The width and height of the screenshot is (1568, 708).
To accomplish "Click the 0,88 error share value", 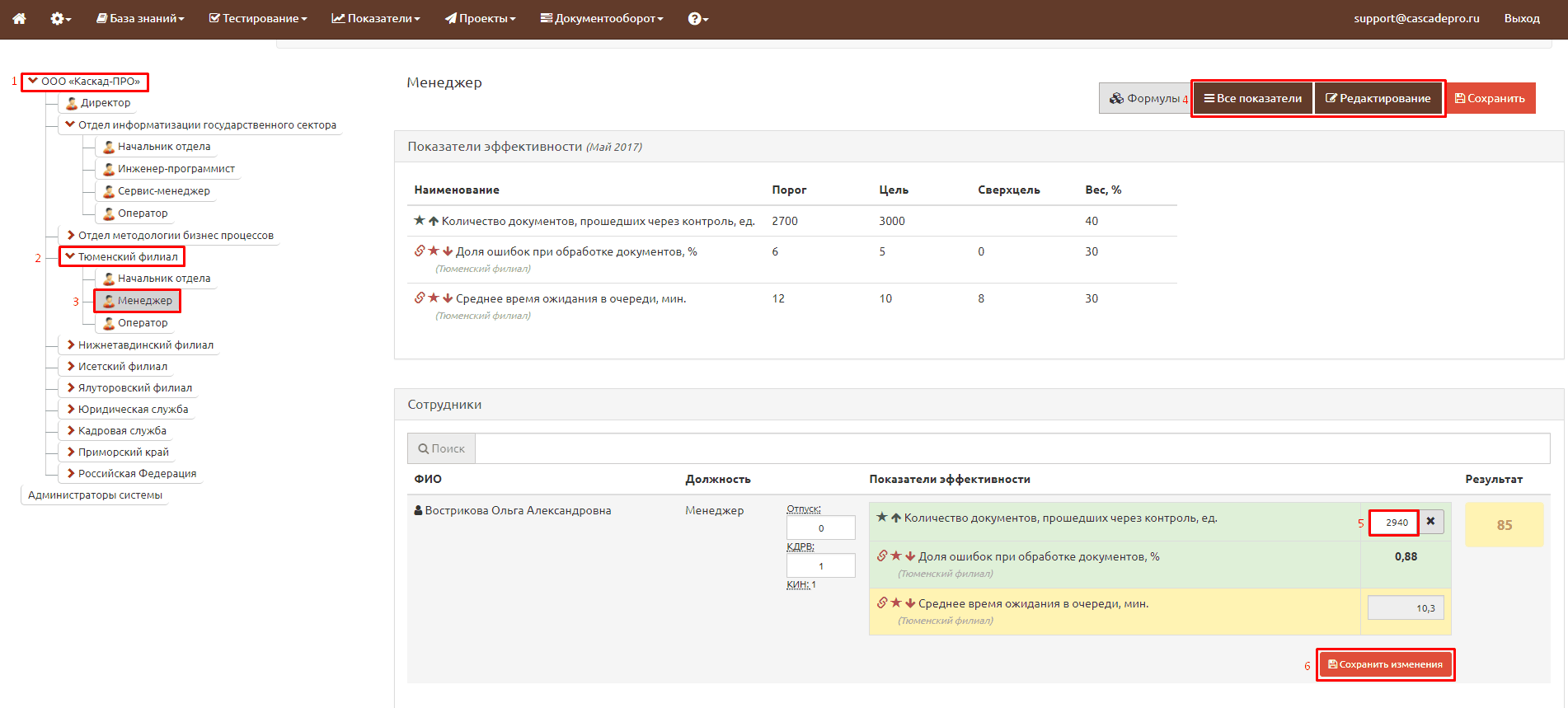I will pyautogui.click(x=1406, y=556).
